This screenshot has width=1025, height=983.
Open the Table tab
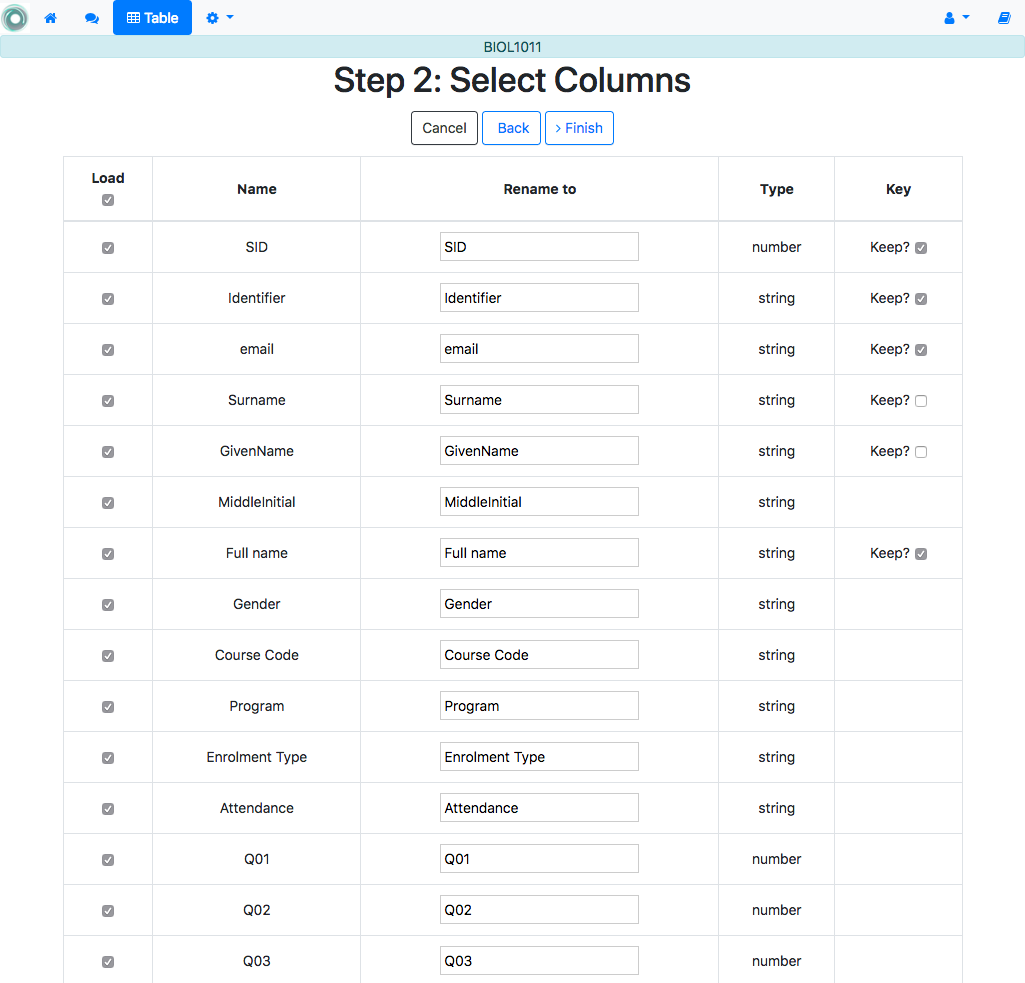152,18
